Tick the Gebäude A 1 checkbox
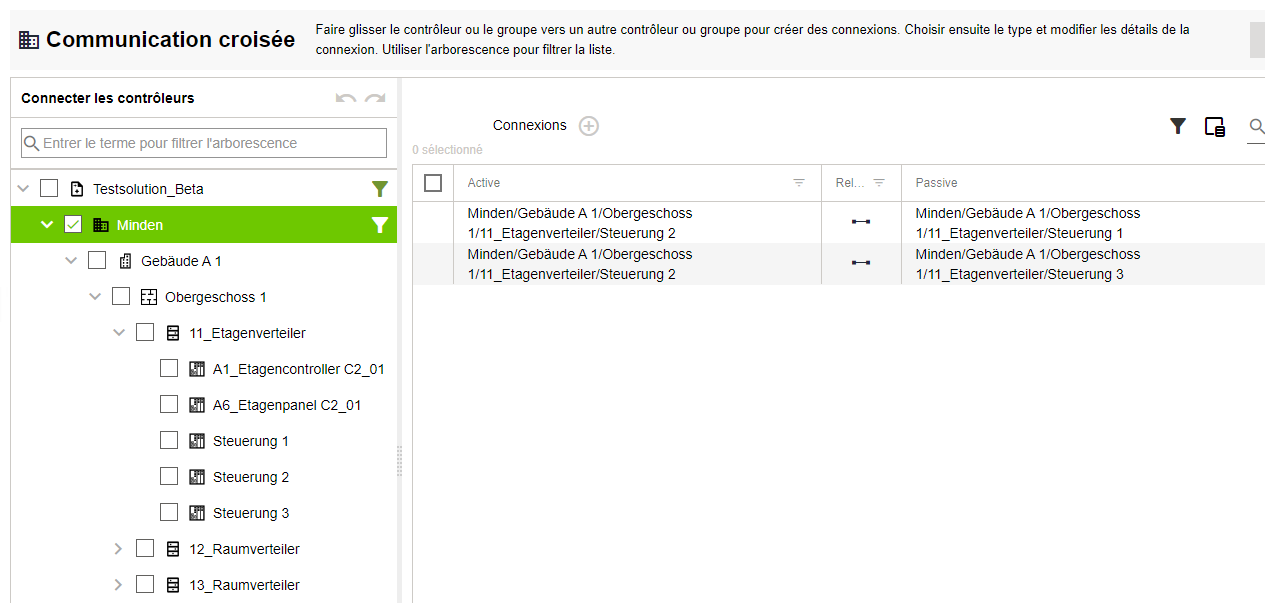 point(97,260)
